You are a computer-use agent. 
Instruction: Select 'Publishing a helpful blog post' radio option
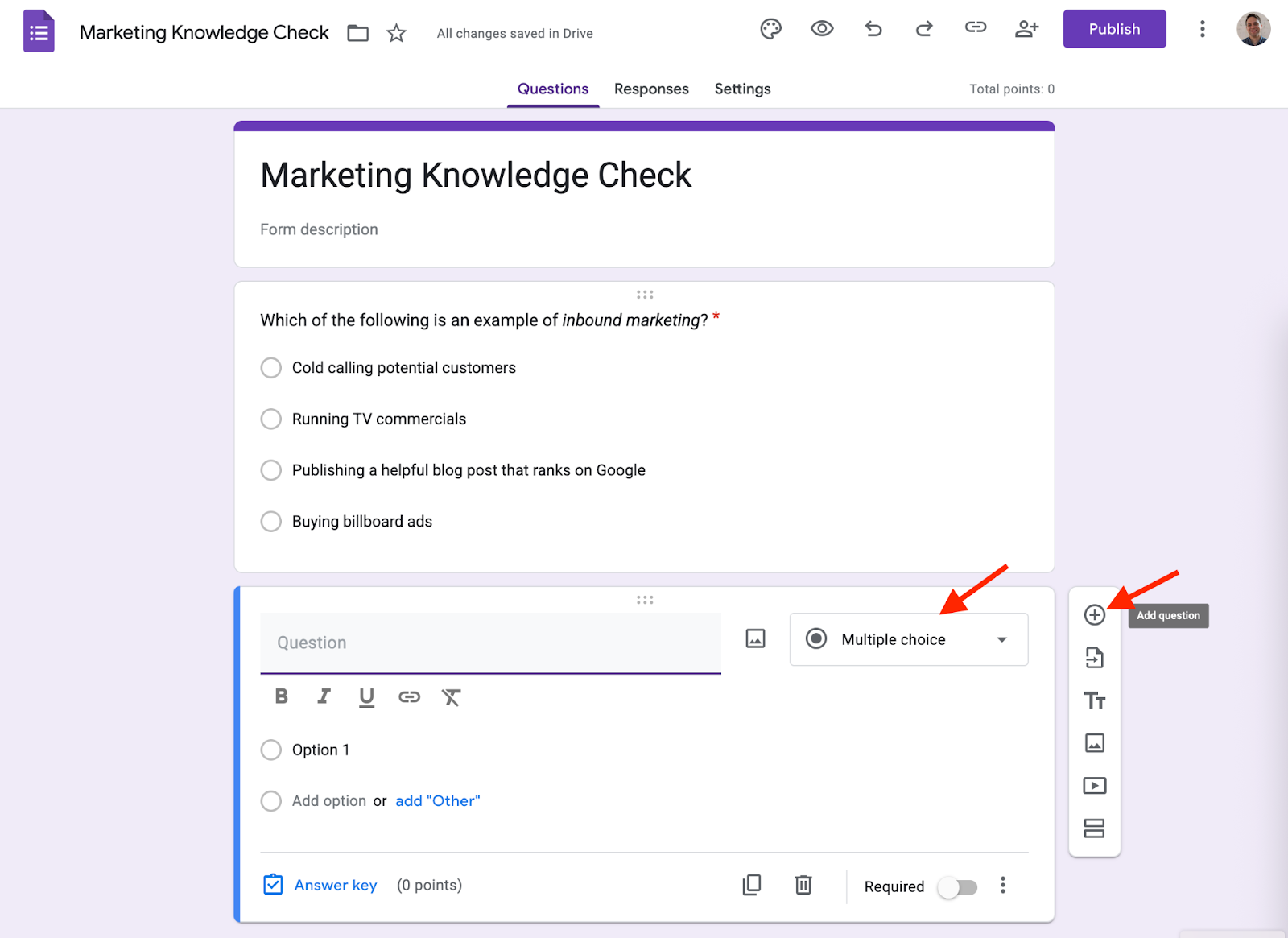(271, 470)
